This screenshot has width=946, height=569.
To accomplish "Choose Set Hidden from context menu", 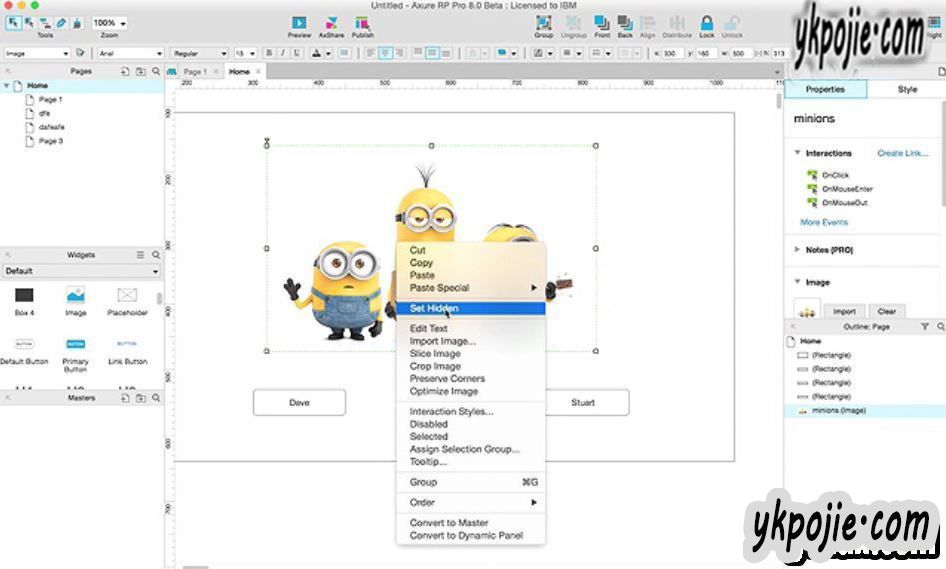I will (x=434, y=308).
